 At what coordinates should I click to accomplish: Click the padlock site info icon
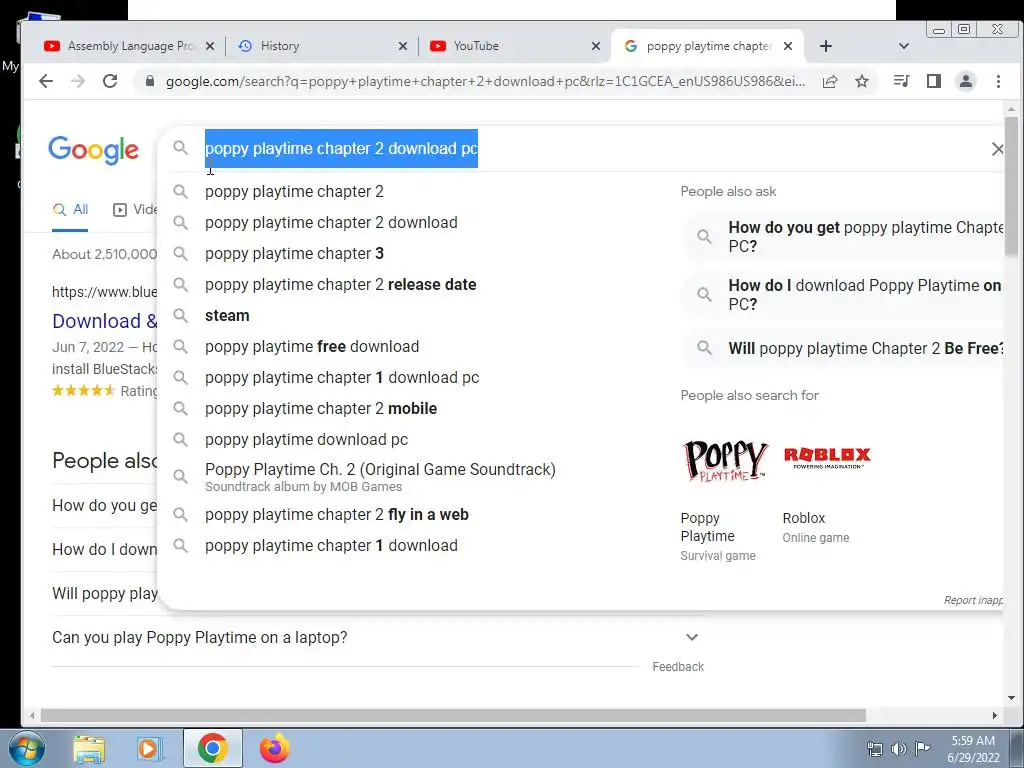tap(150, 81)
